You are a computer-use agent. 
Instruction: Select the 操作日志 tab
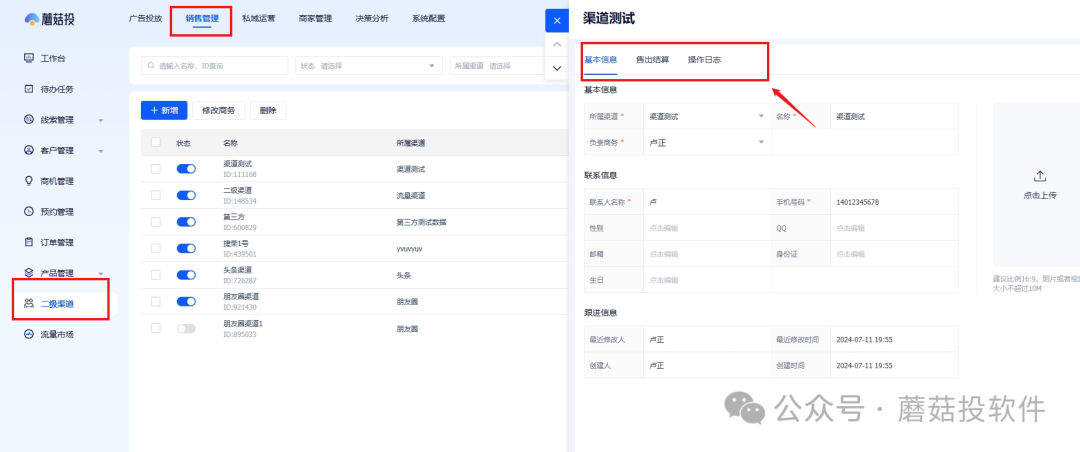(x=705, y=60)
